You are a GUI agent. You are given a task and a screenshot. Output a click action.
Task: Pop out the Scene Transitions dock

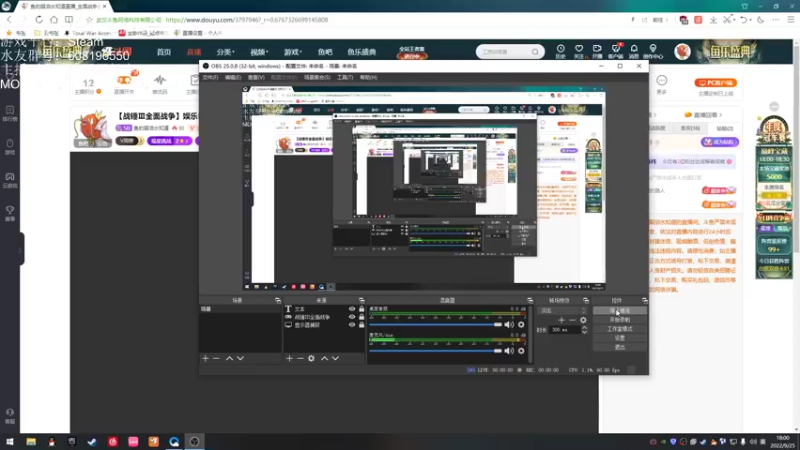tap(586, 301)
